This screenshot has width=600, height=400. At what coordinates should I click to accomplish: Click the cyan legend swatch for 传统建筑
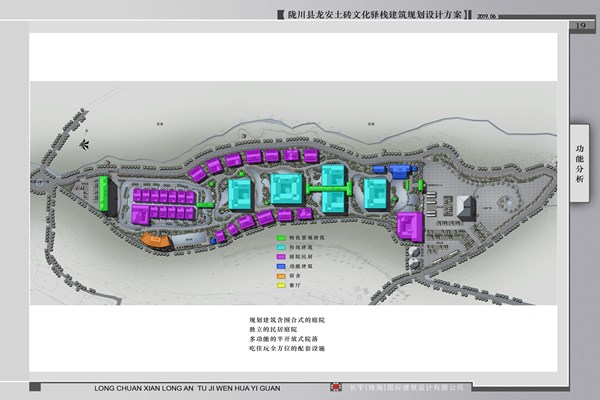281,247
